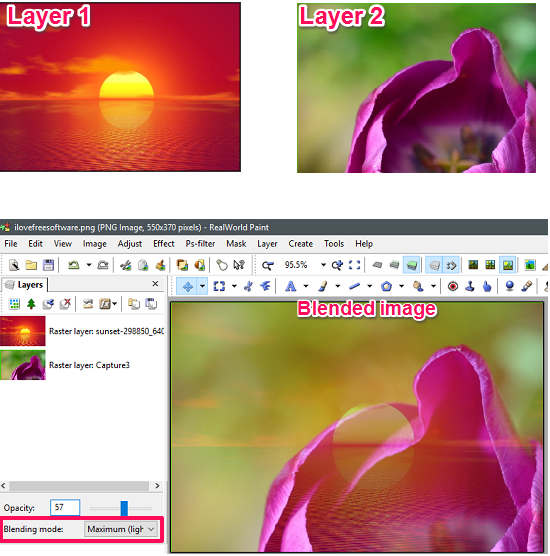Select the Clone stamp tool
The width and height of the screenshot is (550, 556).
[x=470, y=286]
